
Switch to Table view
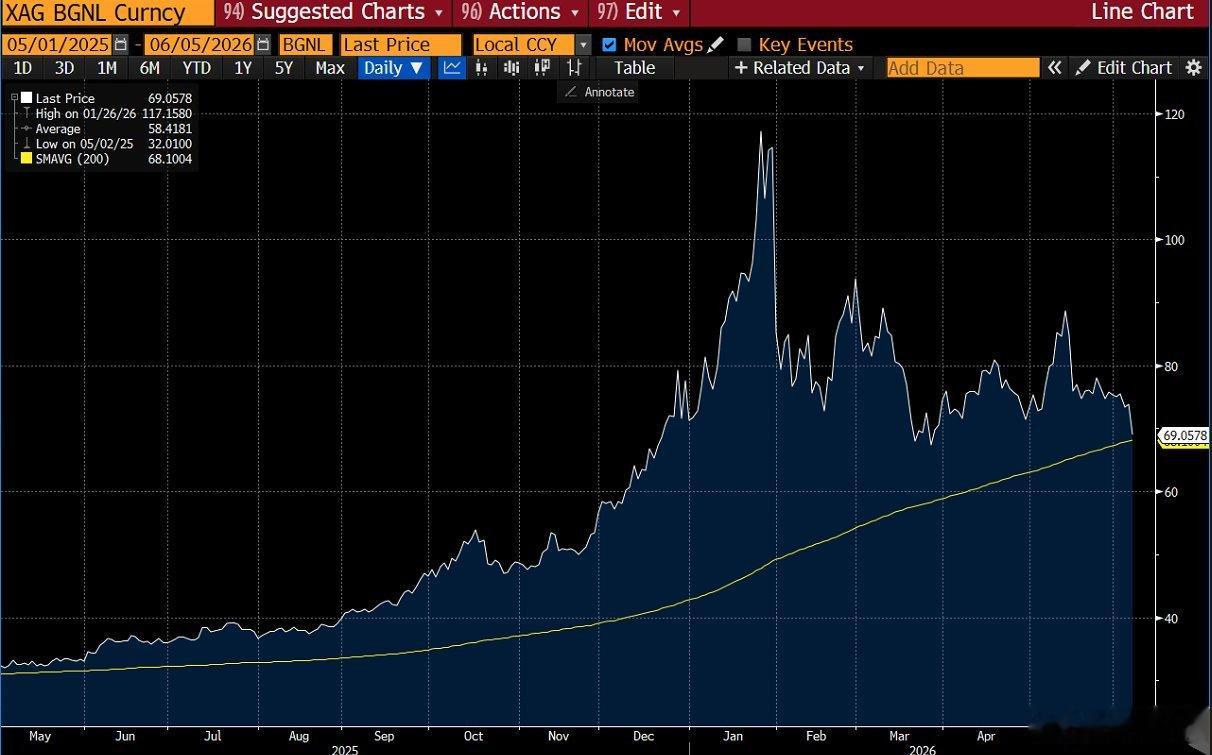[x=634, y=68]
